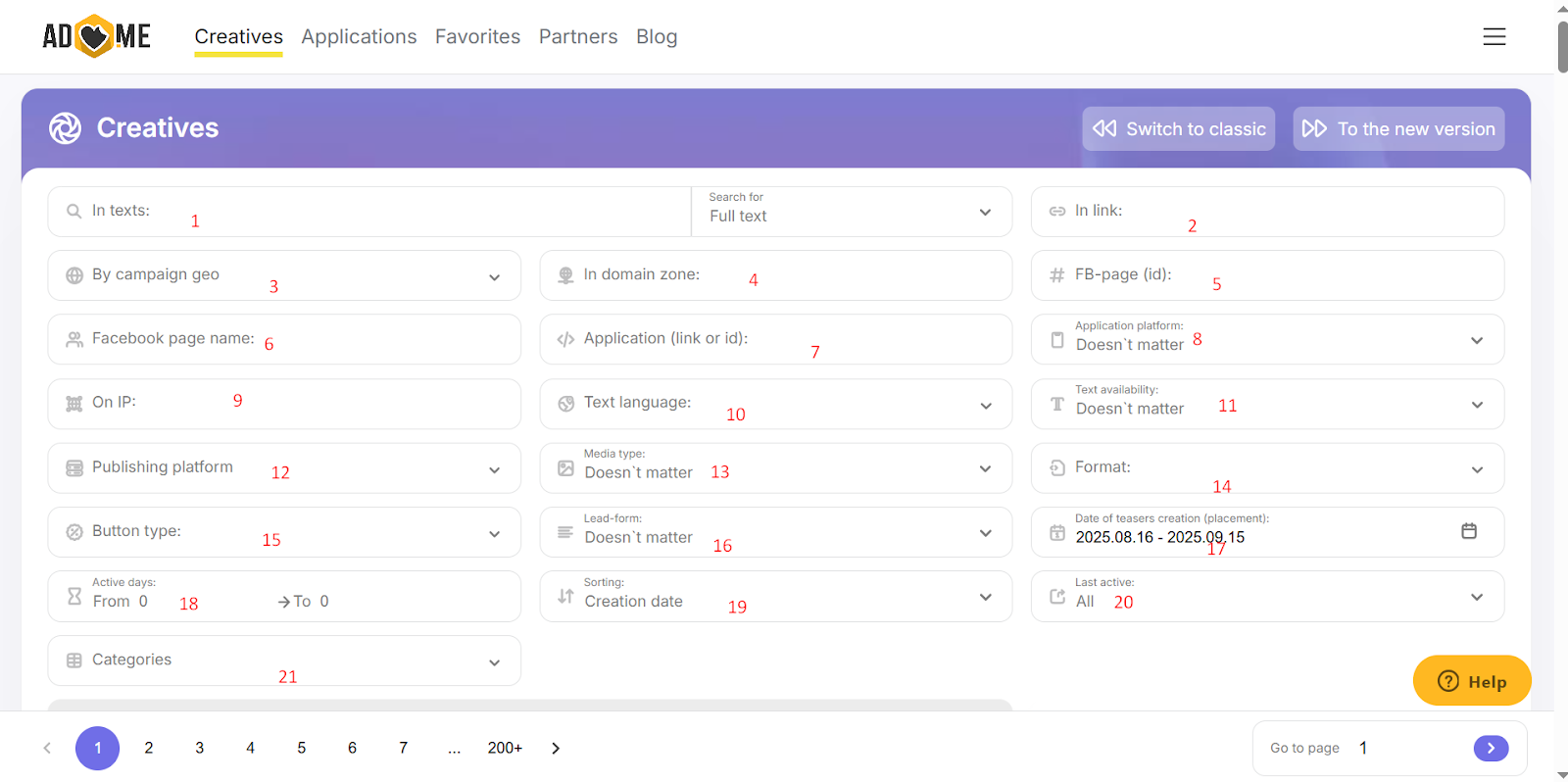Click the FB-page (id) input field

pos(1323,275)
